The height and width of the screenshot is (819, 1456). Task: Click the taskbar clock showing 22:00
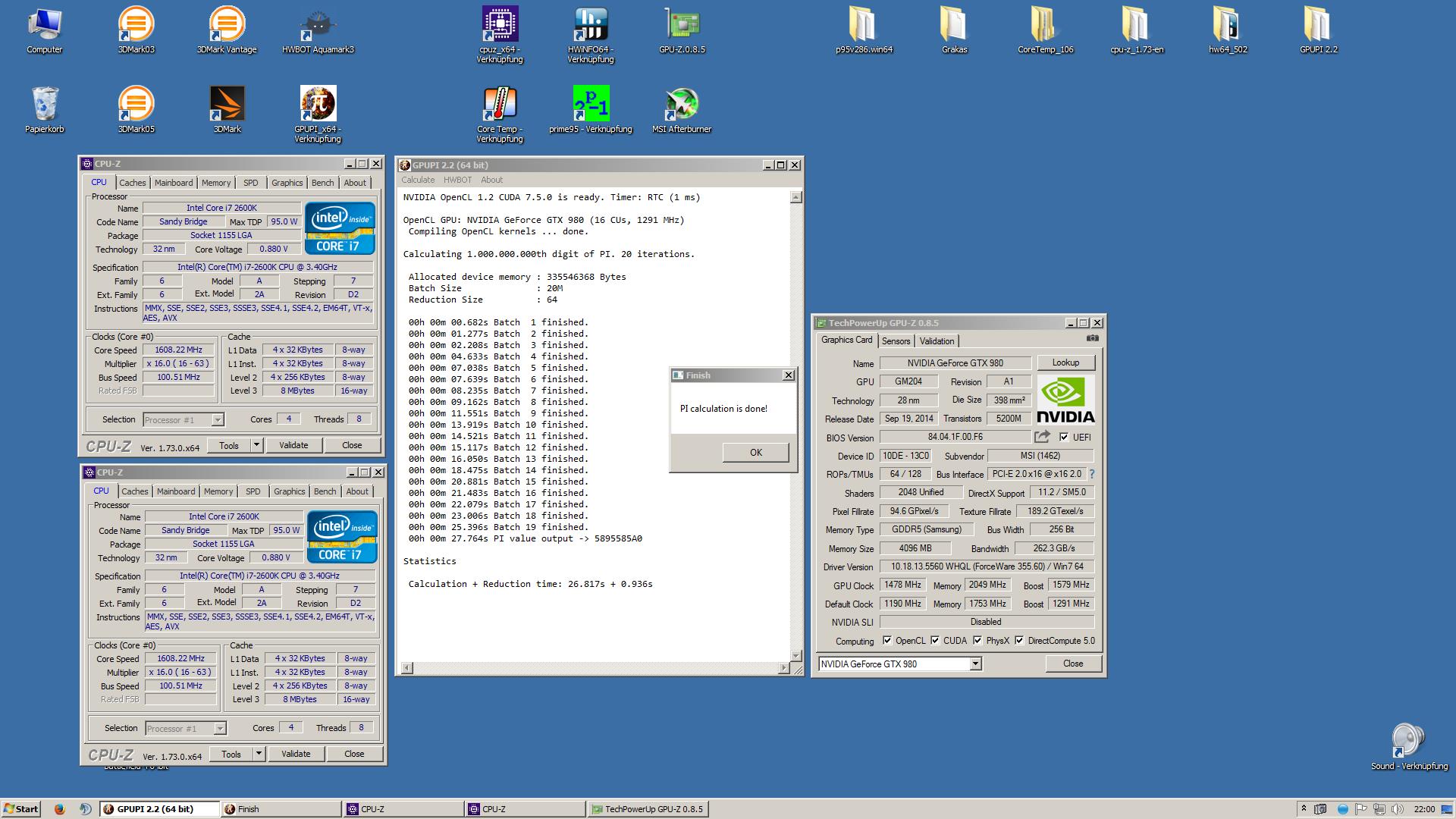[1424, 809]
